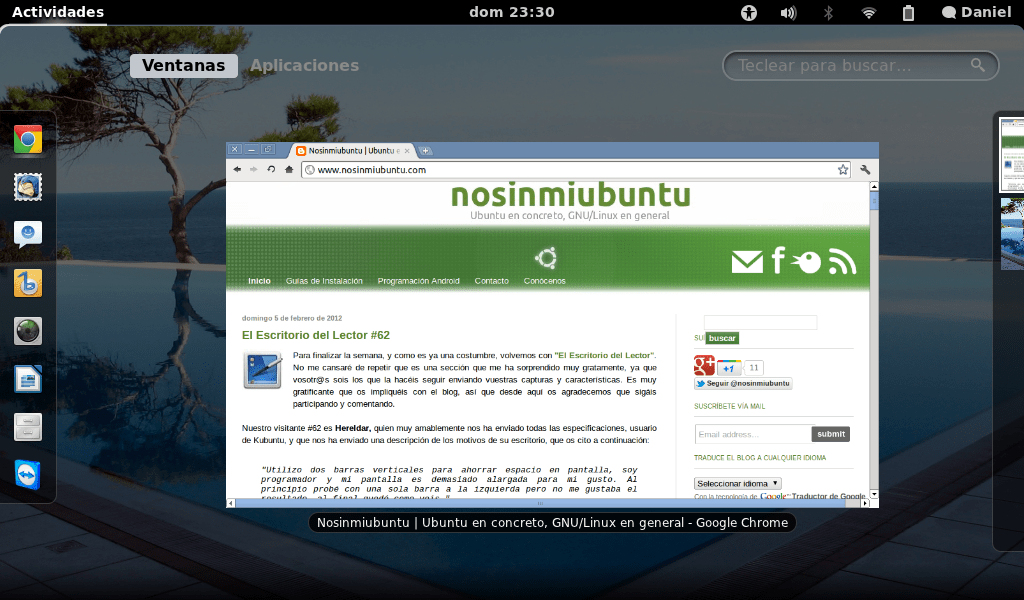This screenshot has width=1024, height=600.
Task: Open the document writer icon in dash
Action: pos(28,379)
